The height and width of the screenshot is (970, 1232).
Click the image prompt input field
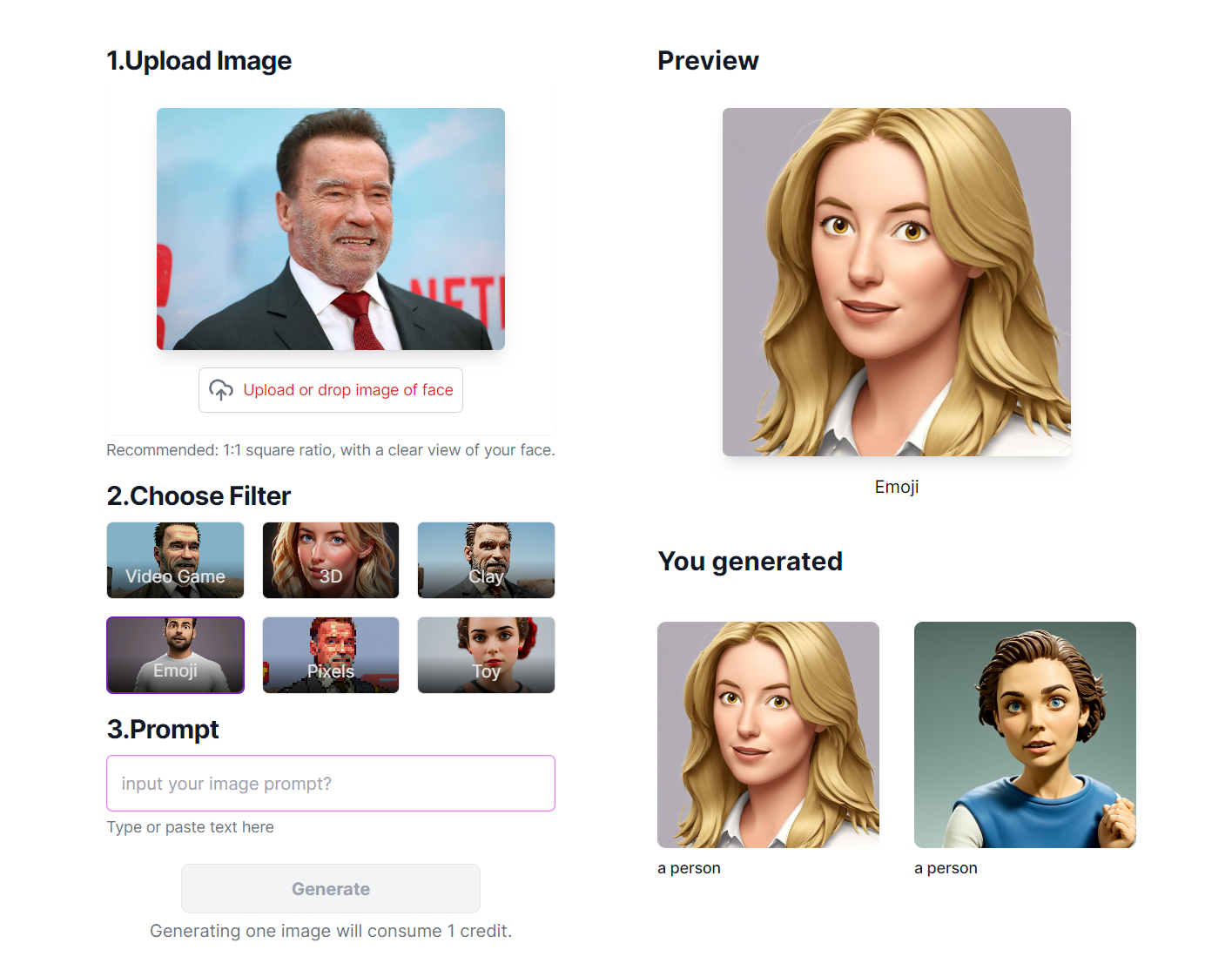pyautogui.click(x=331, y=783)
